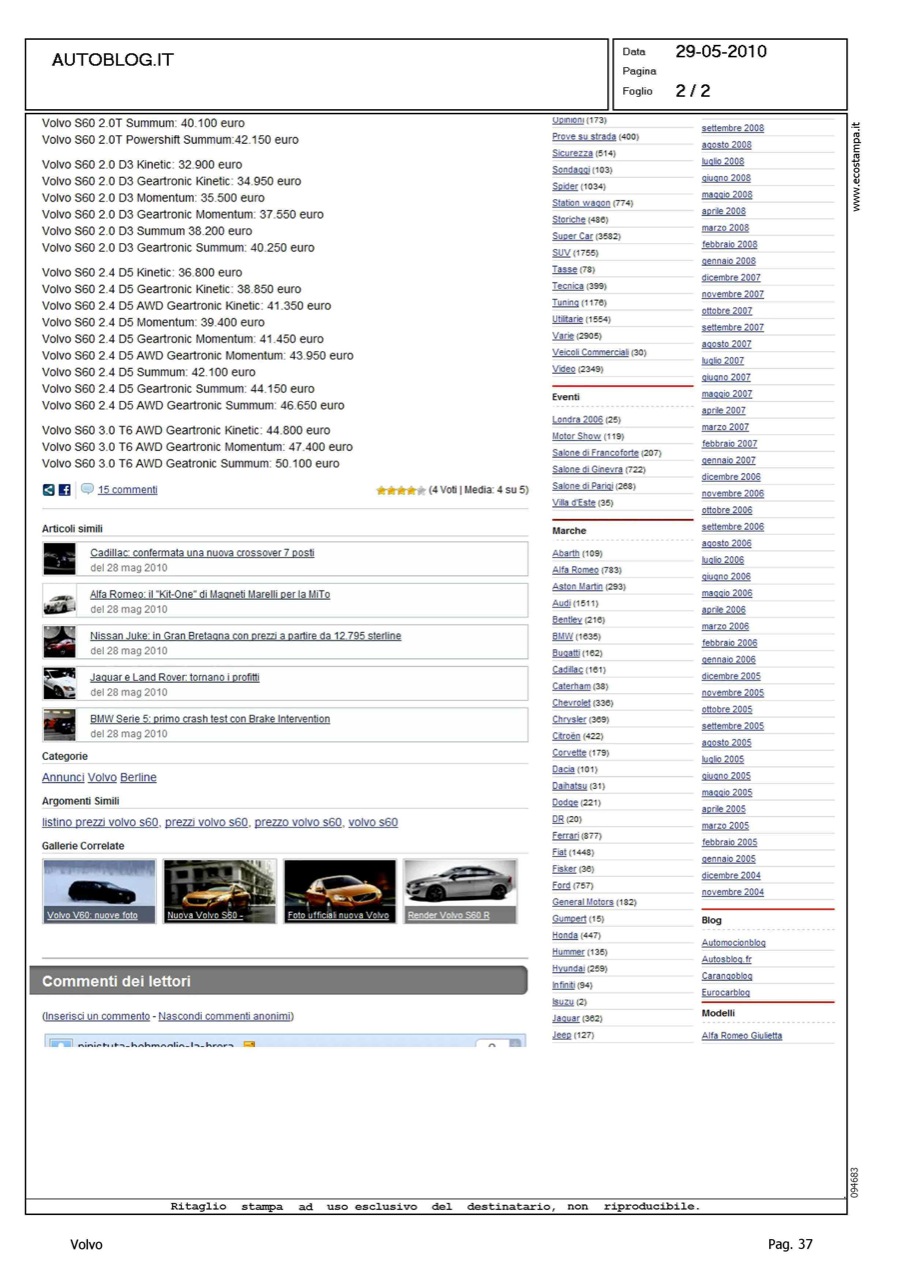912x1280 pixels.
Task: Click the star rating widget
Action: (400, 490)
